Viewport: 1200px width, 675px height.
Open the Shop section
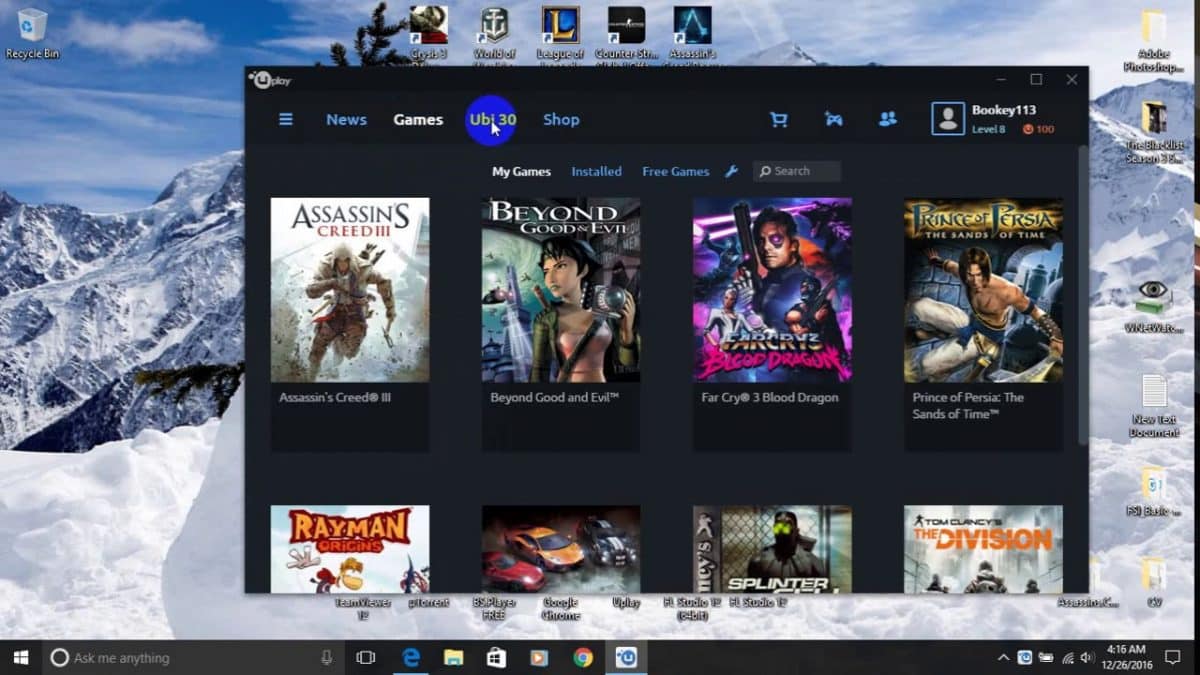[x=561, y=119]
